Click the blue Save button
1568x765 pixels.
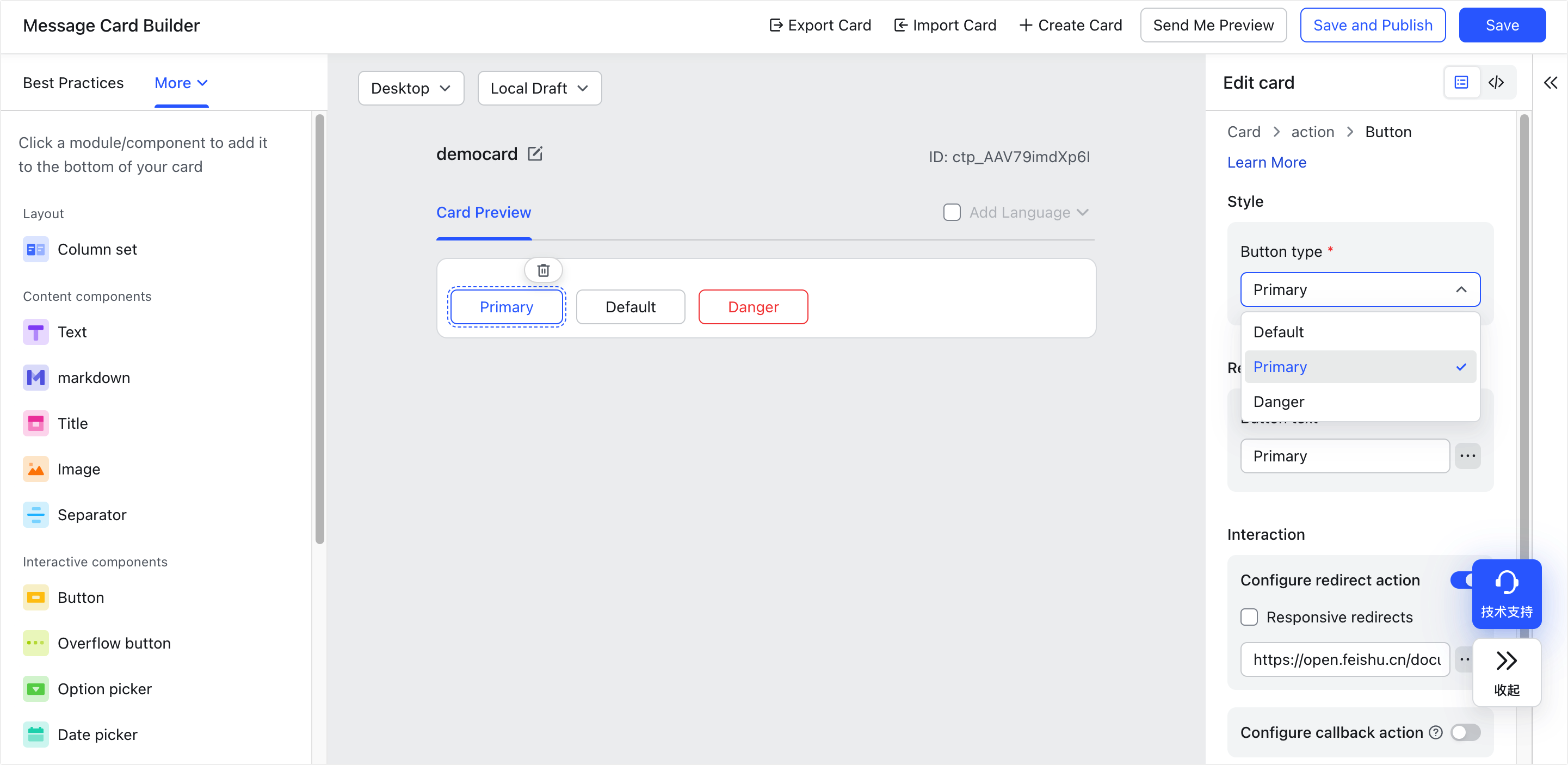1502,25
